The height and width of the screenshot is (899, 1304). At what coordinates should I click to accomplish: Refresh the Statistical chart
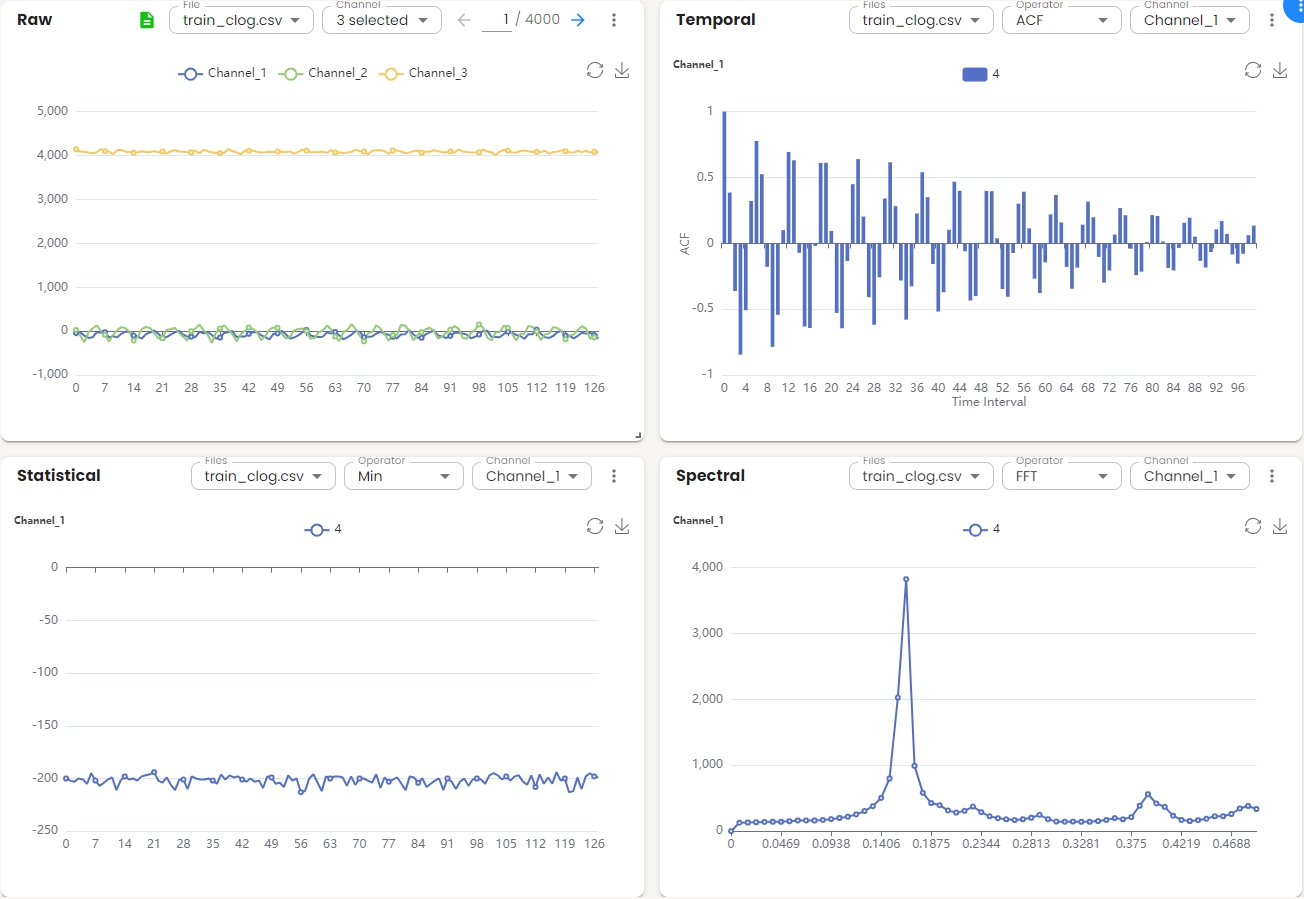click(595, 526)
